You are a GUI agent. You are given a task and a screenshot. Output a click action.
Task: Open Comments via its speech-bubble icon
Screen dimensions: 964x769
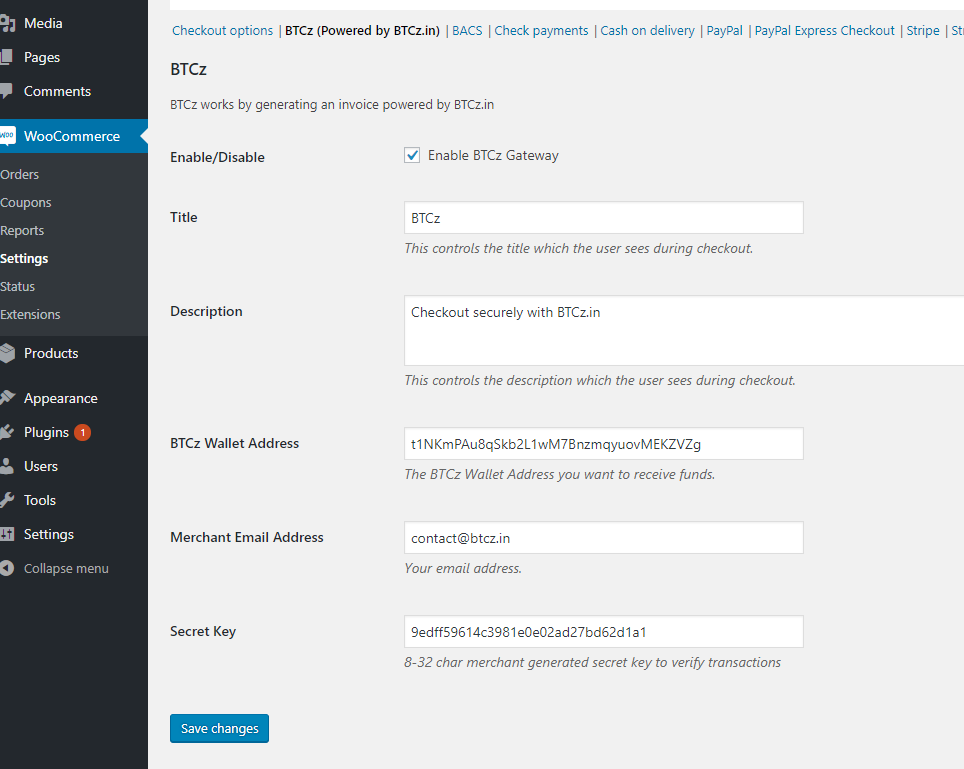[6, 92]
